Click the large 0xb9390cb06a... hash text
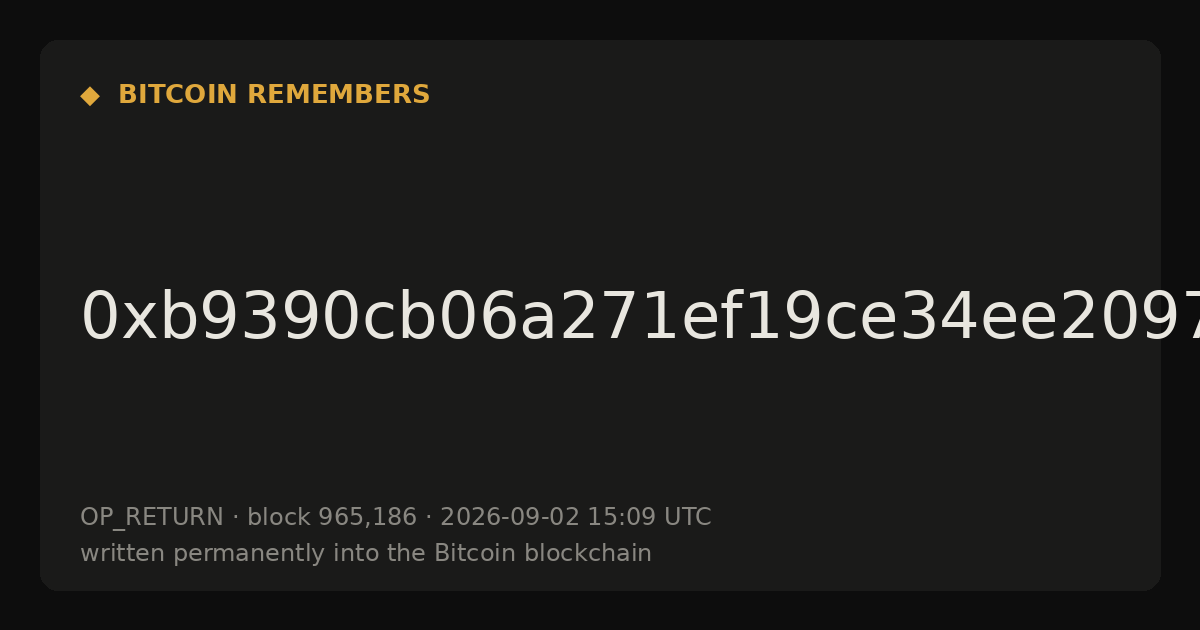 [640, 318]
